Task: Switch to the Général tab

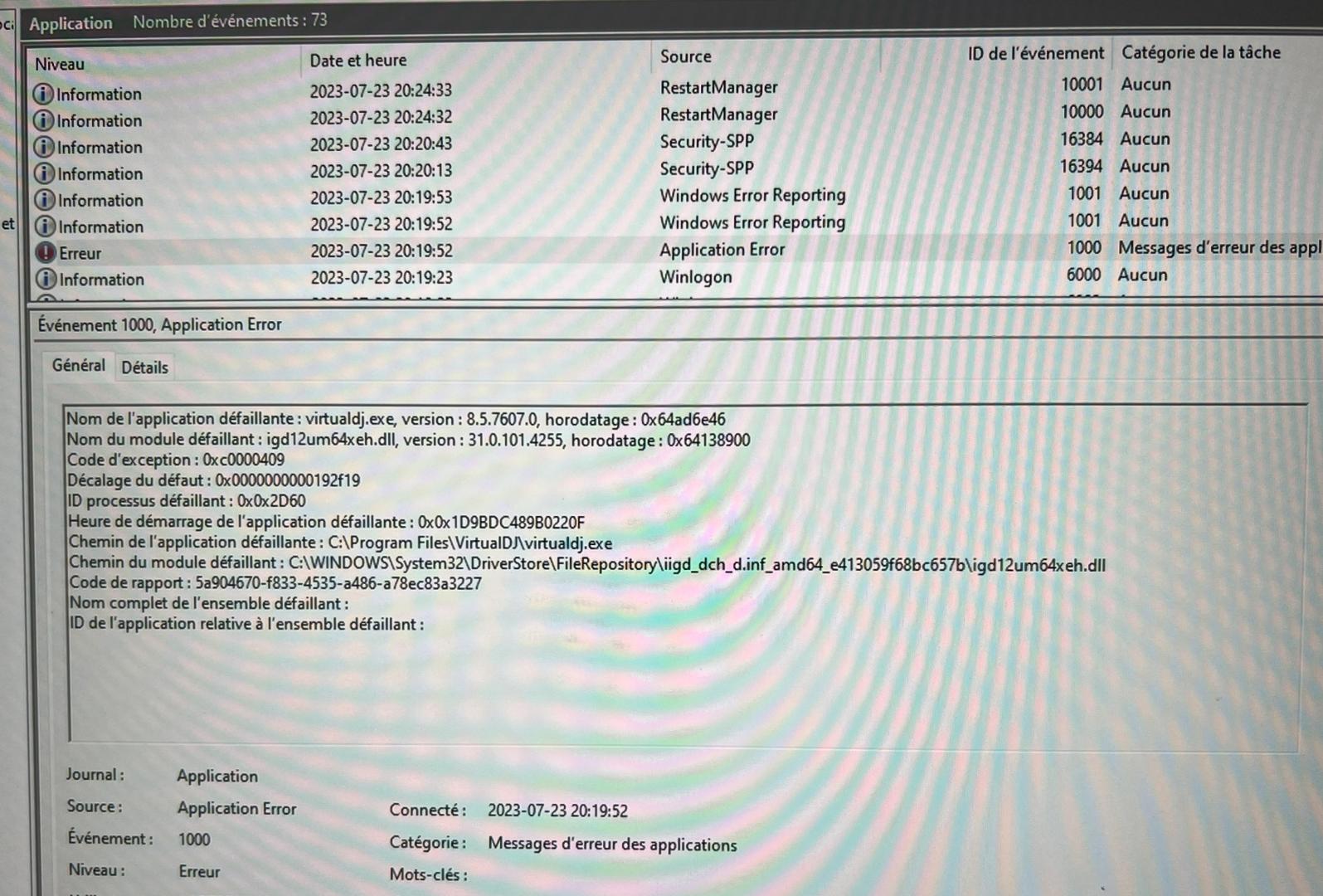Action: point(79,365)
